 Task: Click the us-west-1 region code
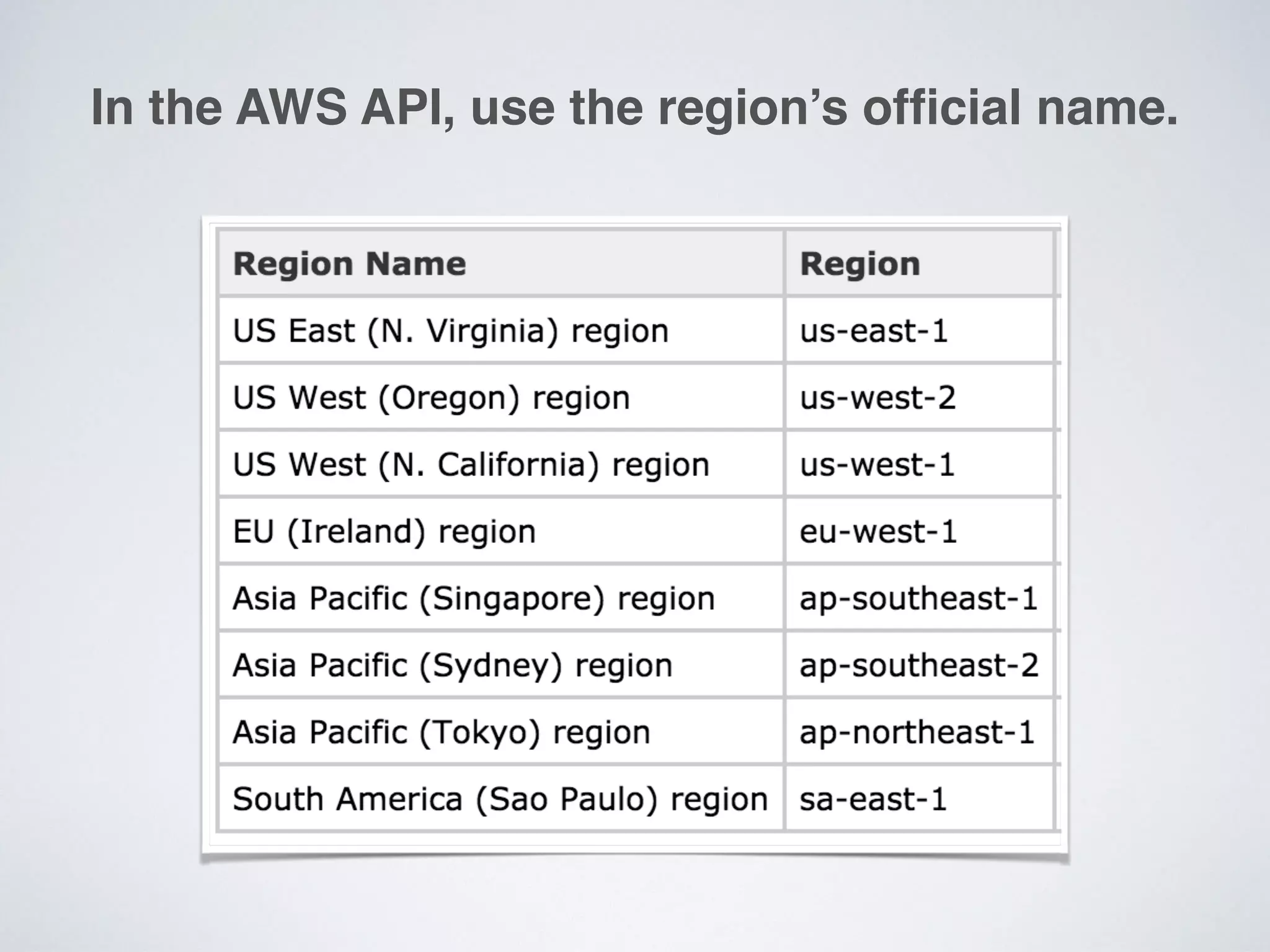click(x=876, y=464)
